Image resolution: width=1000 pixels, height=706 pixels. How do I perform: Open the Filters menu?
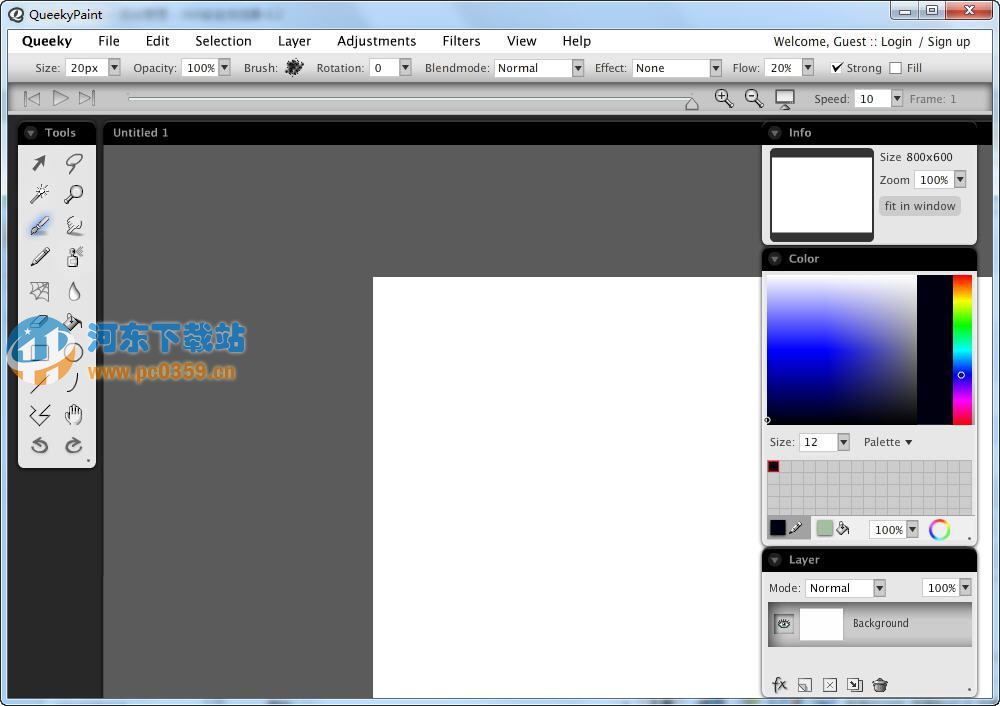[461, 41]
